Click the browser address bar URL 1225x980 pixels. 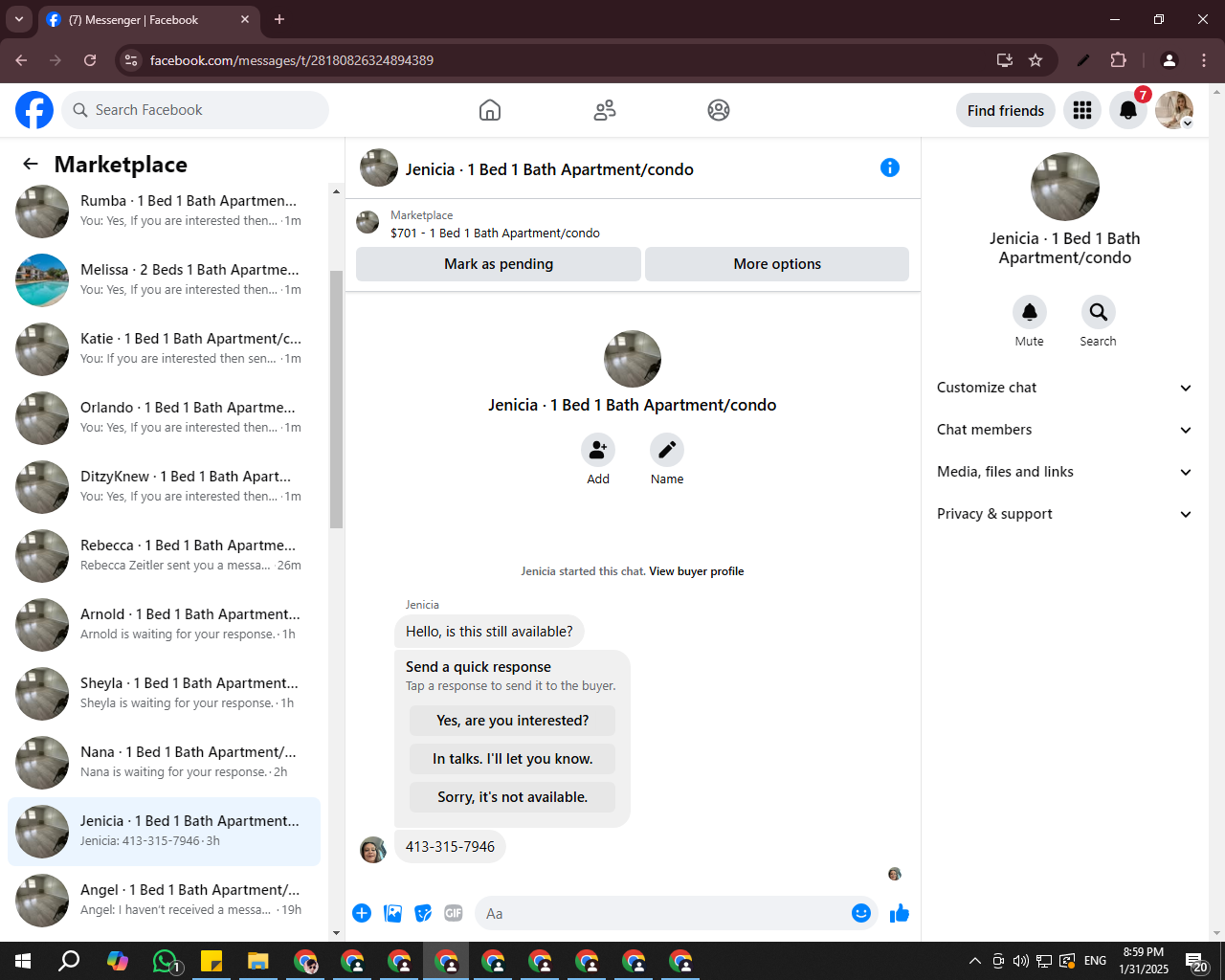(292, 60)
